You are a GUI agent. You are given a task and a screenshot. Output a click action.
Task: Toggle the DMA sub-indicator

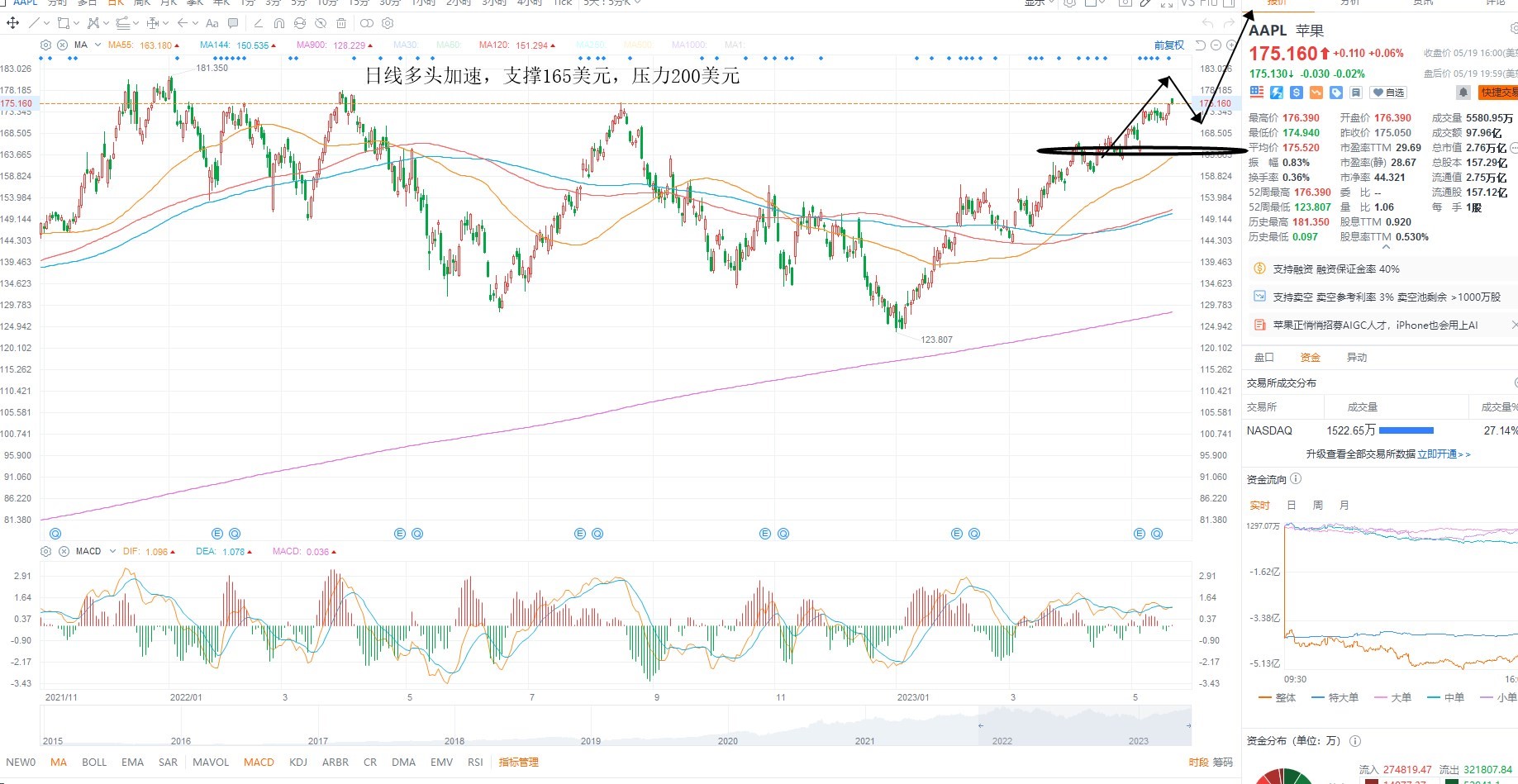(404, 763)
